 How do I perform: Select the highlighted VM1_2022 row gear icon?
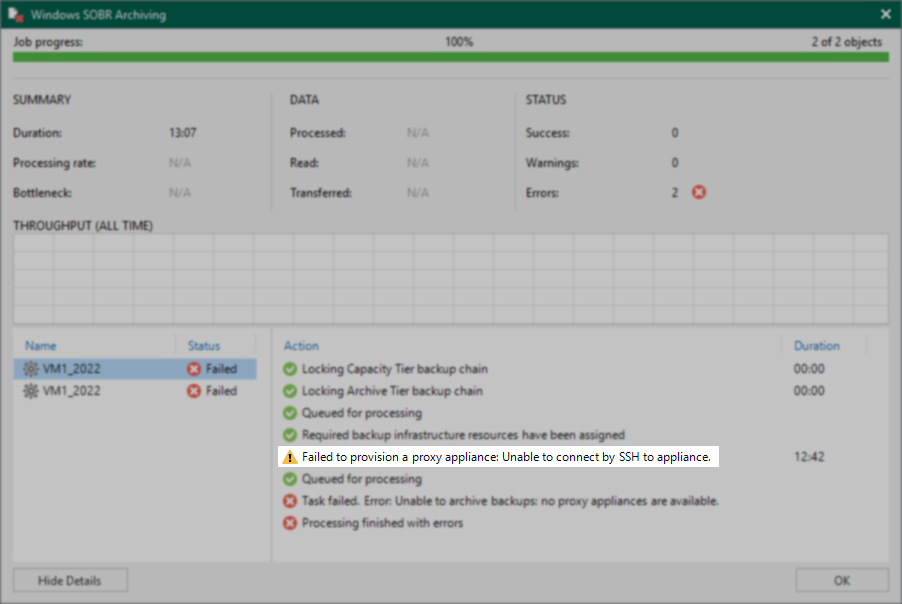coord(30,369)
